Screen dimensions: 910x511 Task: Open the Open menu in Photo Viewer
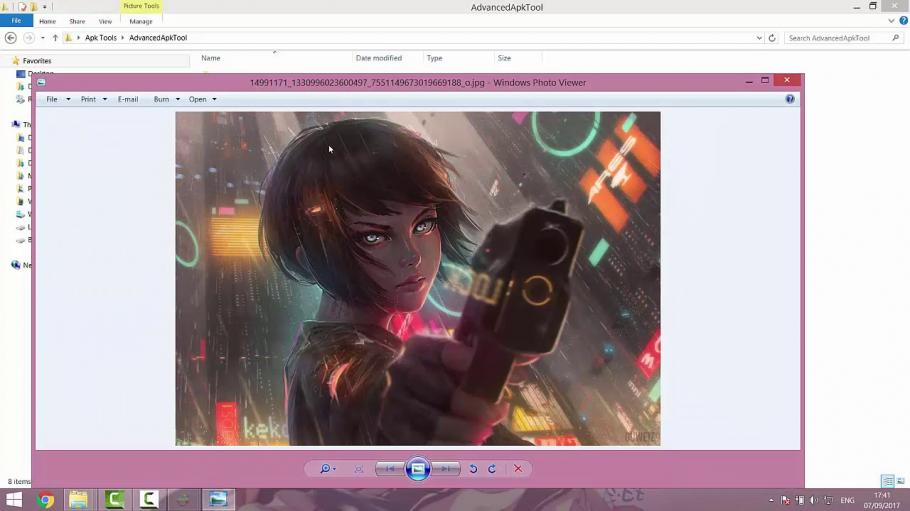click(197, 99)
